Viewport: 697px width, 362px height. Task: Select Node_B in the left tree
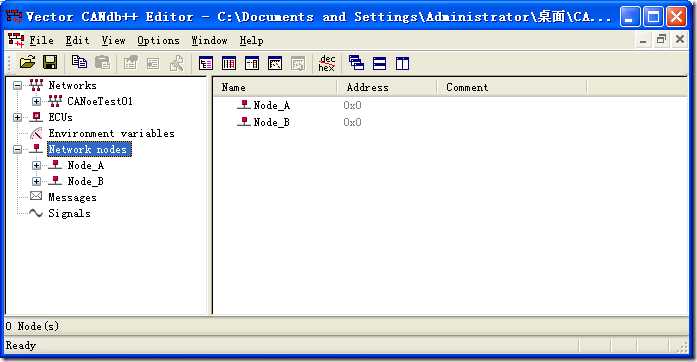click(x=85, y=181)
